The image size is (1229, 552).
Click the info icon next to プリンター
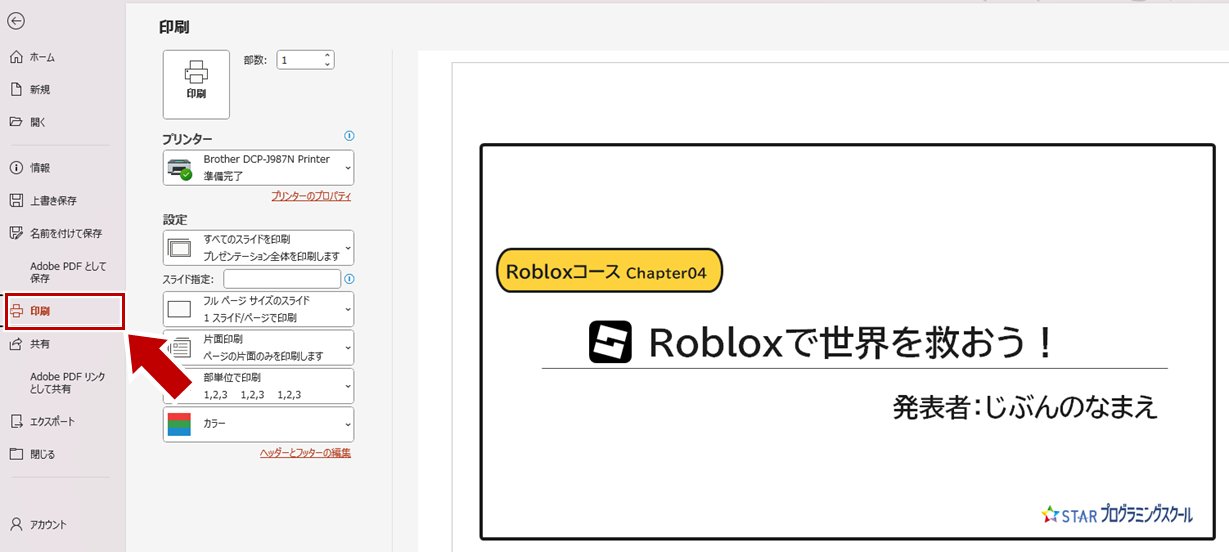coord(349,136)
